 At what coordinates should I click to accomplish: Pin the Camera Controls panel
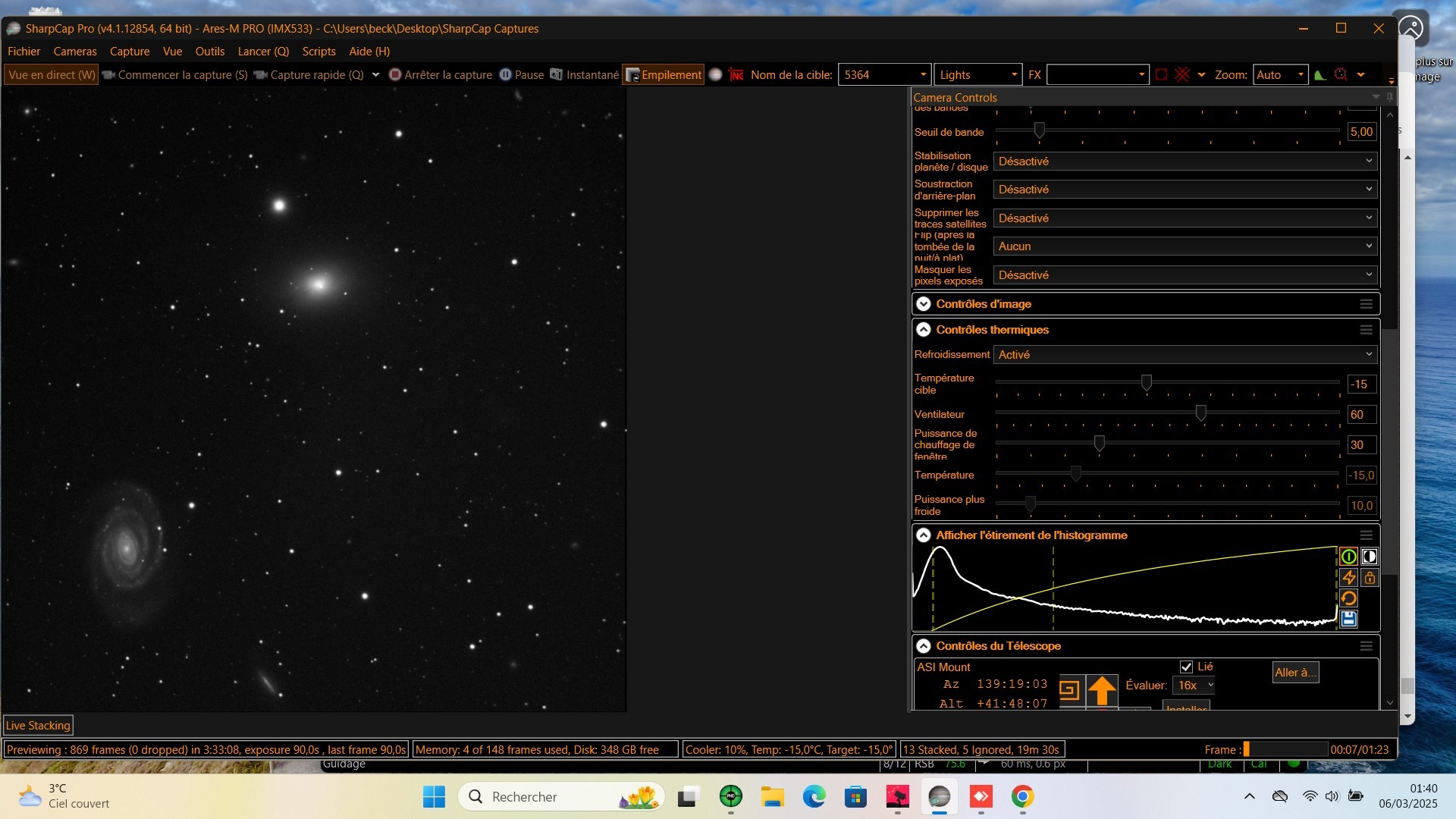[x=1389, y=97]
